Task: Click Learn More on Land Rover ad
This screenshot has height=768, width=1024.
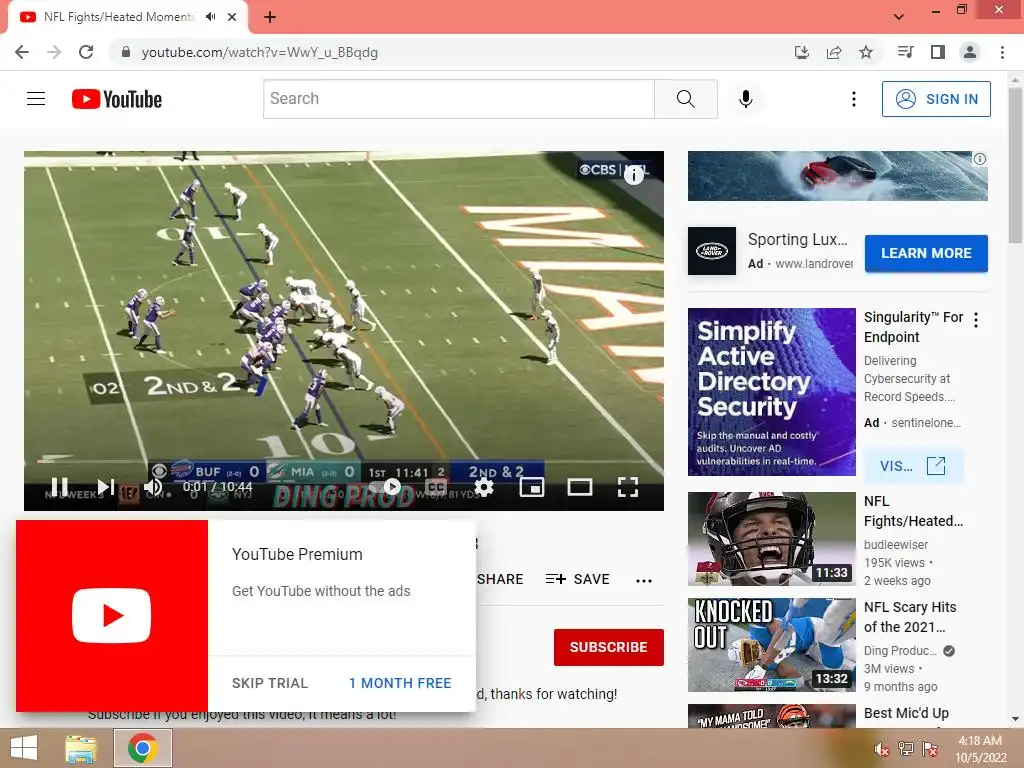Action: click(x=926, y=253)
